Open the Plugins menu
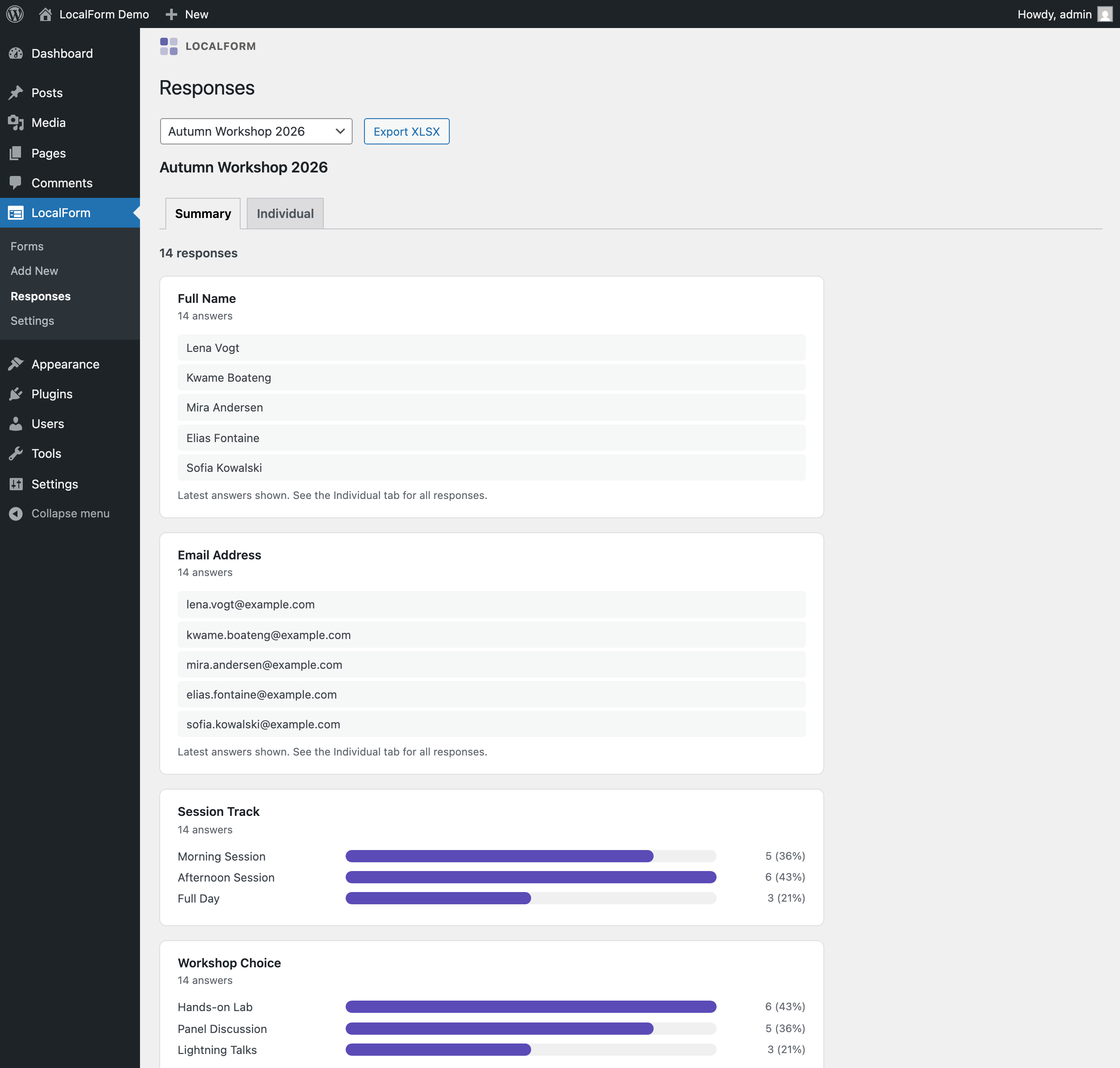The image size is (1120, 1068). [x=70, y=394]
